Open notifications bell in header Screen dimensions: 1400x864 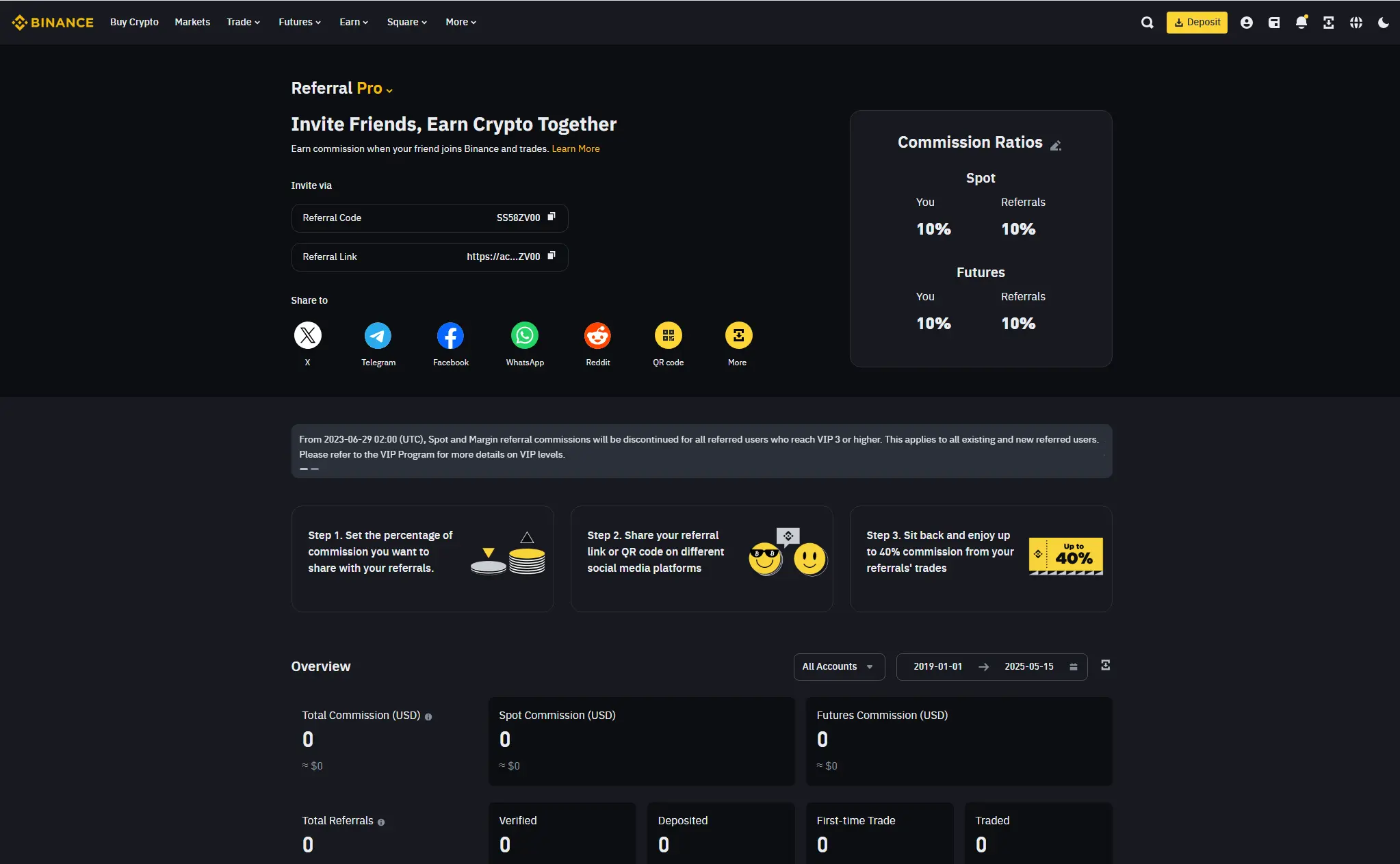pos(1301,23)
